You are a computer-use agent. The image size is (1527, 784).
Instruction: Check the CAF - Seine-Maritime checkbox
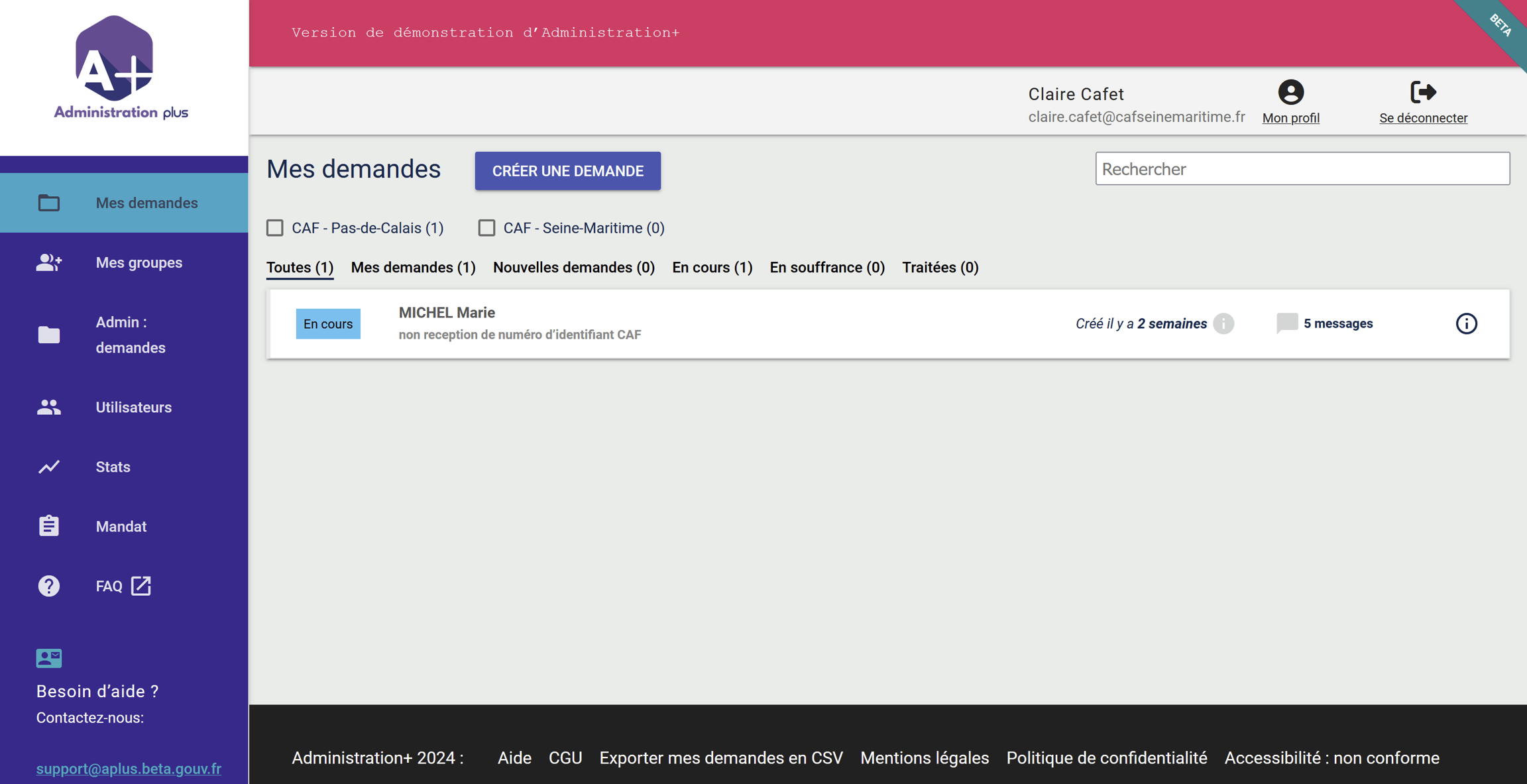(486, 228)
